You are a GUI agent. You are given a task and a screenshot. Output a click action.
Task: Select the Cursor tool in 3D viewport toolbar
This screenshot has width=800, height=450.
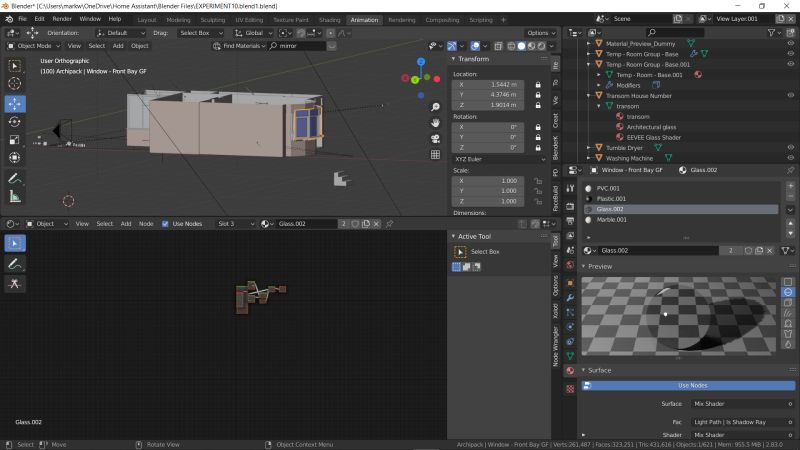point(15,84)
